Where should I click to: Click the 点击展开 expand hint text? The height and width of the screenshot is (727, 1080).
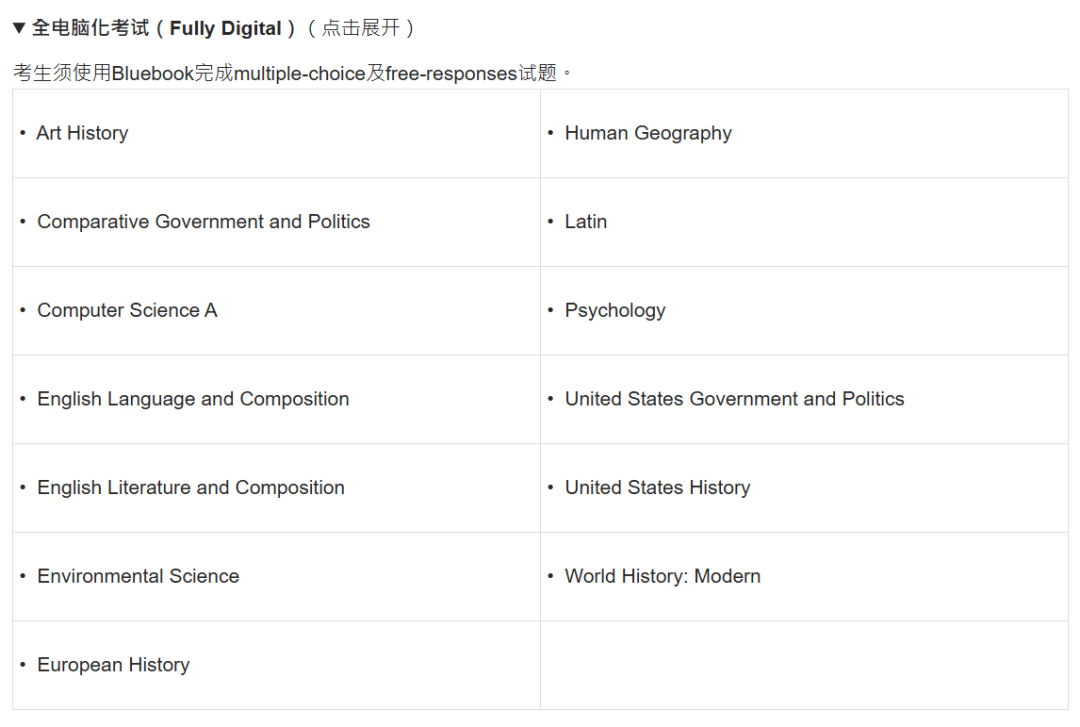tap(360, 28)
